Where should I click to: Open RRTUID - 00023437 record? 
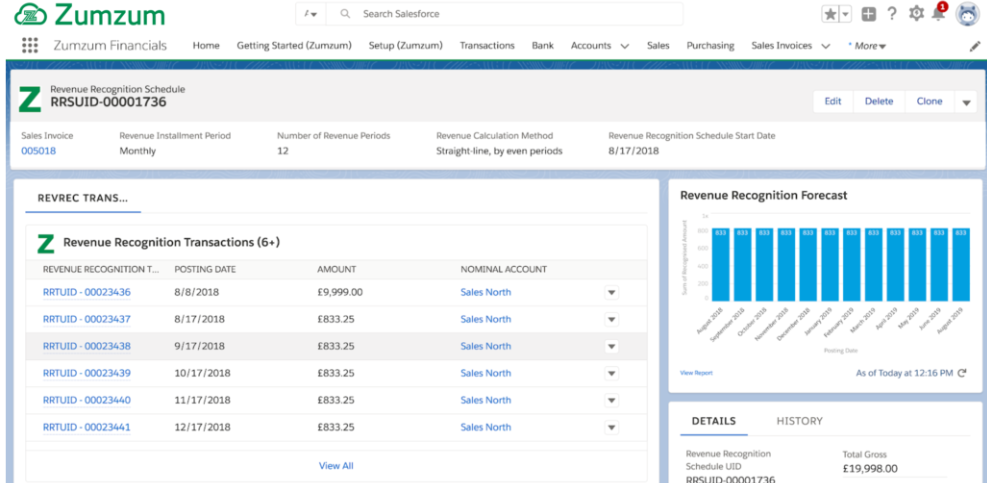click(x=87, y=319)
